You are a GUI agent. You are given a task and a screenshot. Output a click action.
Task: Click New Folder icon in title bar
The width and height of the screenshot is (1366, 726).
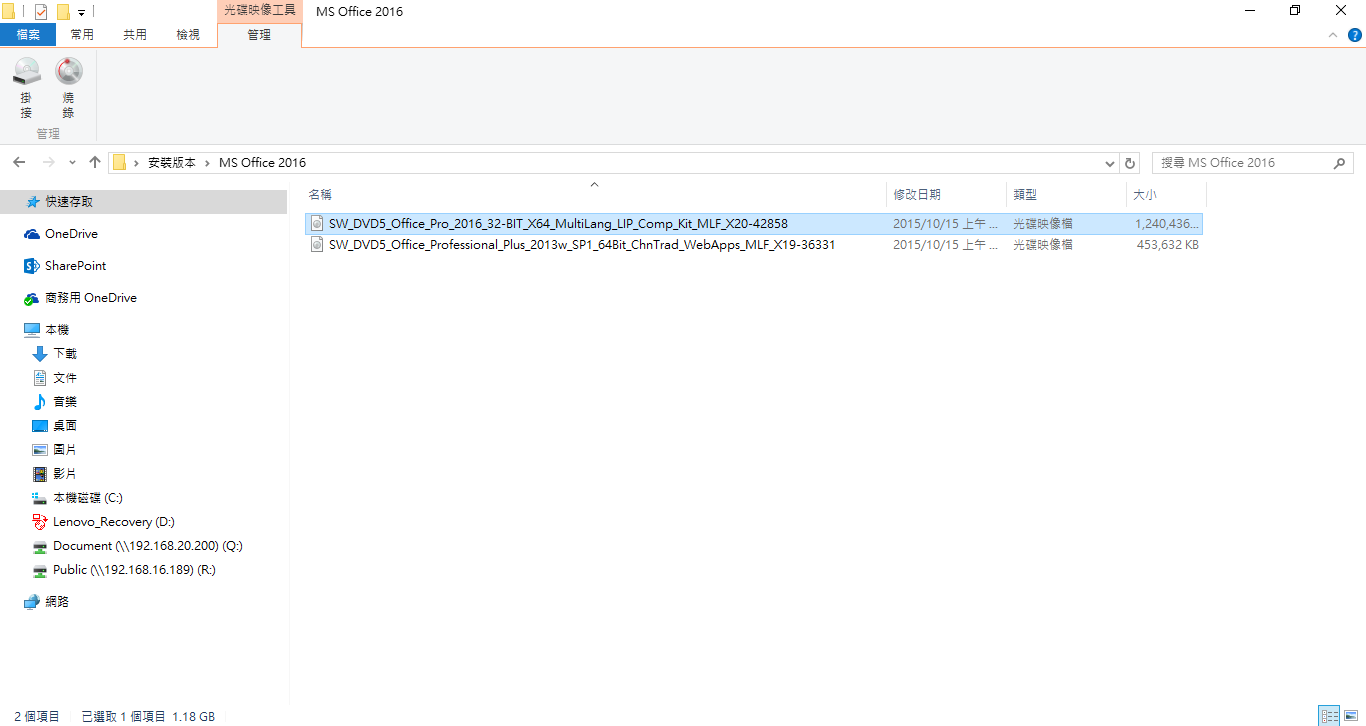pos(63,12)
